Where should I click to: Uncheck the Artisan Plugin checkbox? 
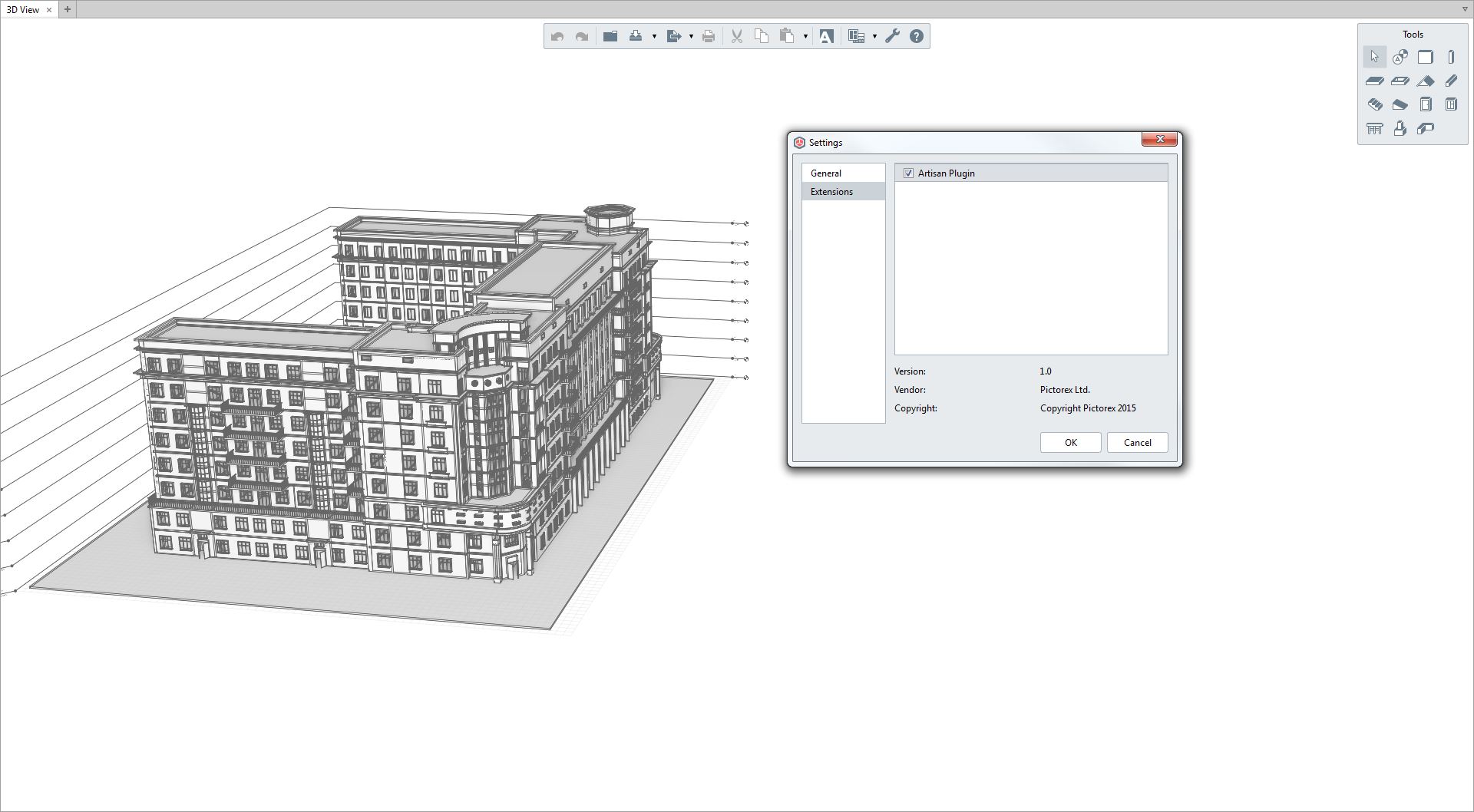point(908,173)
